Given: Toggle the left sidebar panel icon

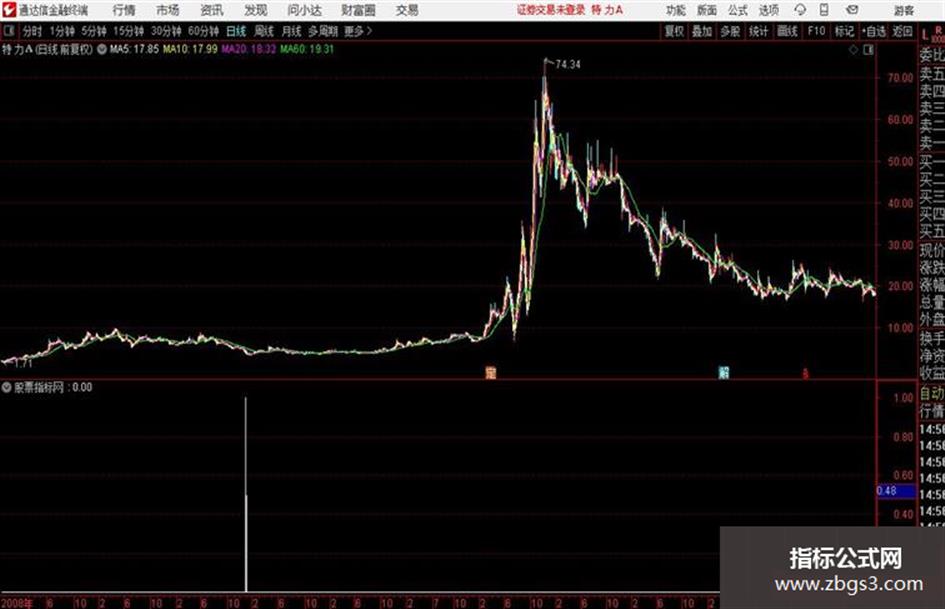Looking at the screenshot, I should tap(8, 31).
